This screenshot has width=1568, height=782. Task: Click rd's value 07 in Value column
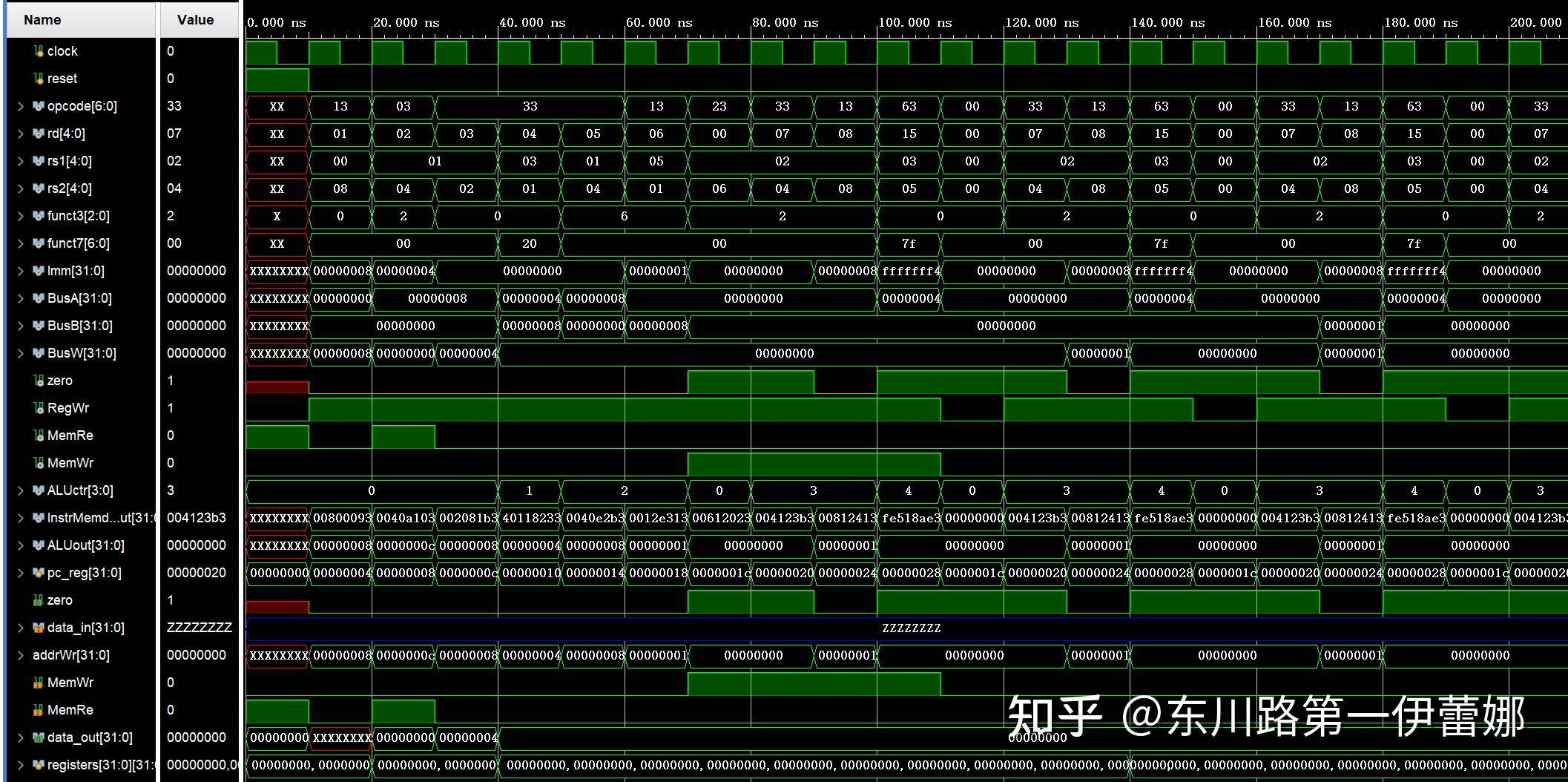[x=174, y=134]
